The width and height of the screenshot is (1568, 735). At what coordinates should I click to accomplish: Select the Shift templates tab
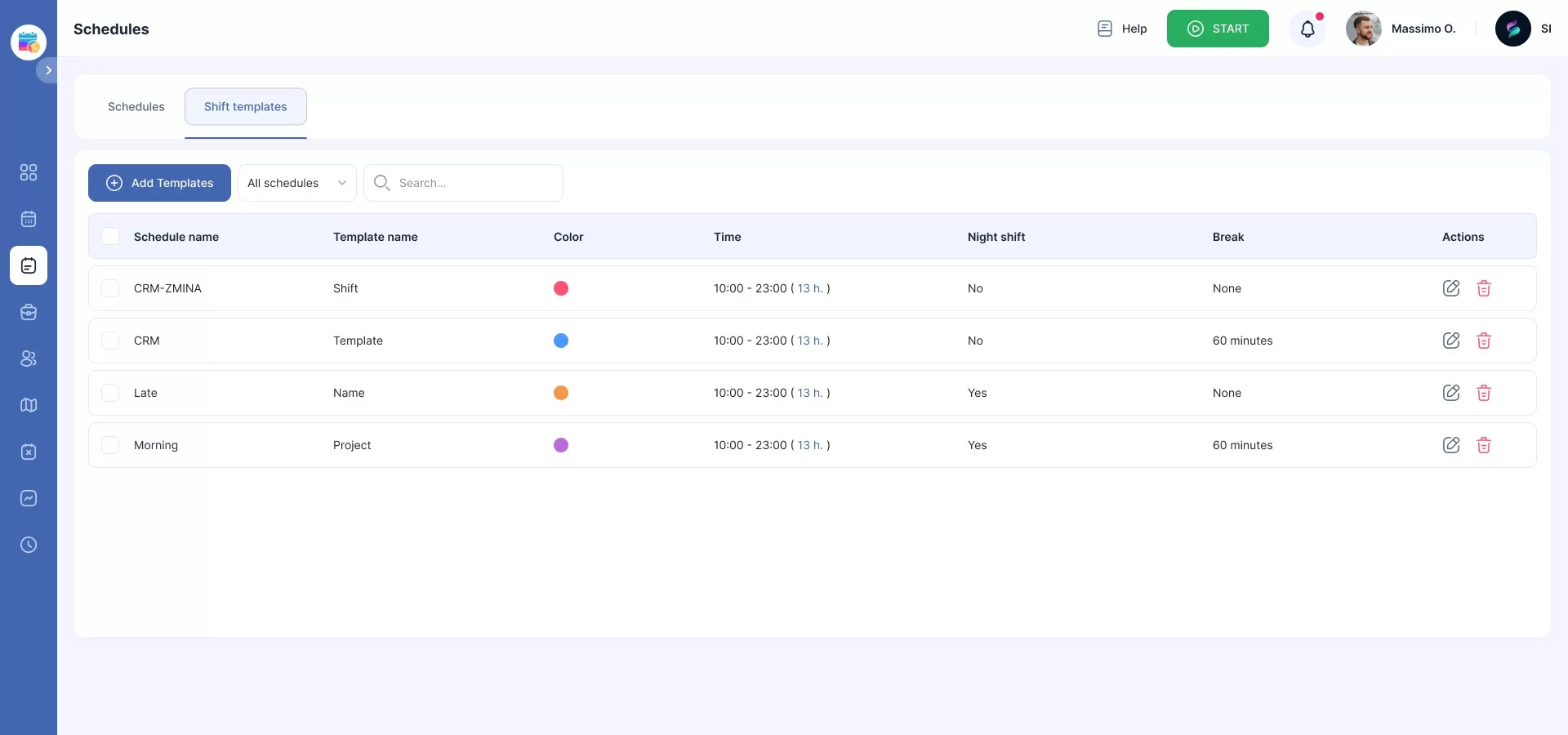(245, 107)
